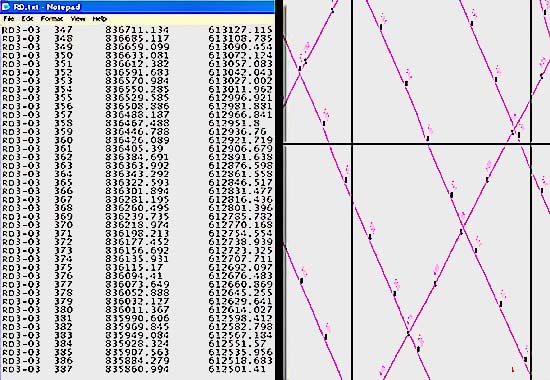Click the small red marker on the map

pyautogui.click(x=513, y=369)
